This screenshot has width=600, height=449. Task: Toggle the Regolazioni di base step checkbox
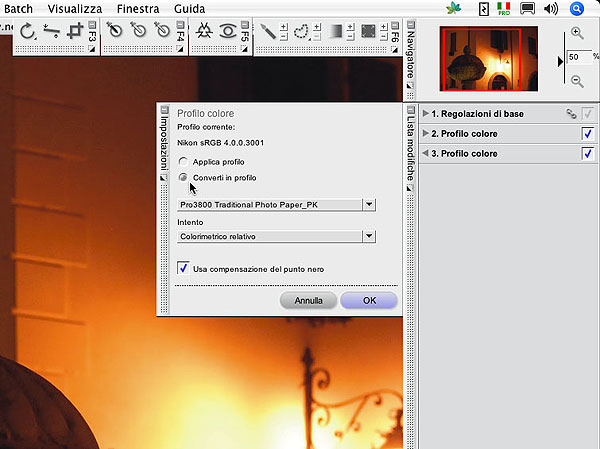pyautogui.click(x=587, y=114)
